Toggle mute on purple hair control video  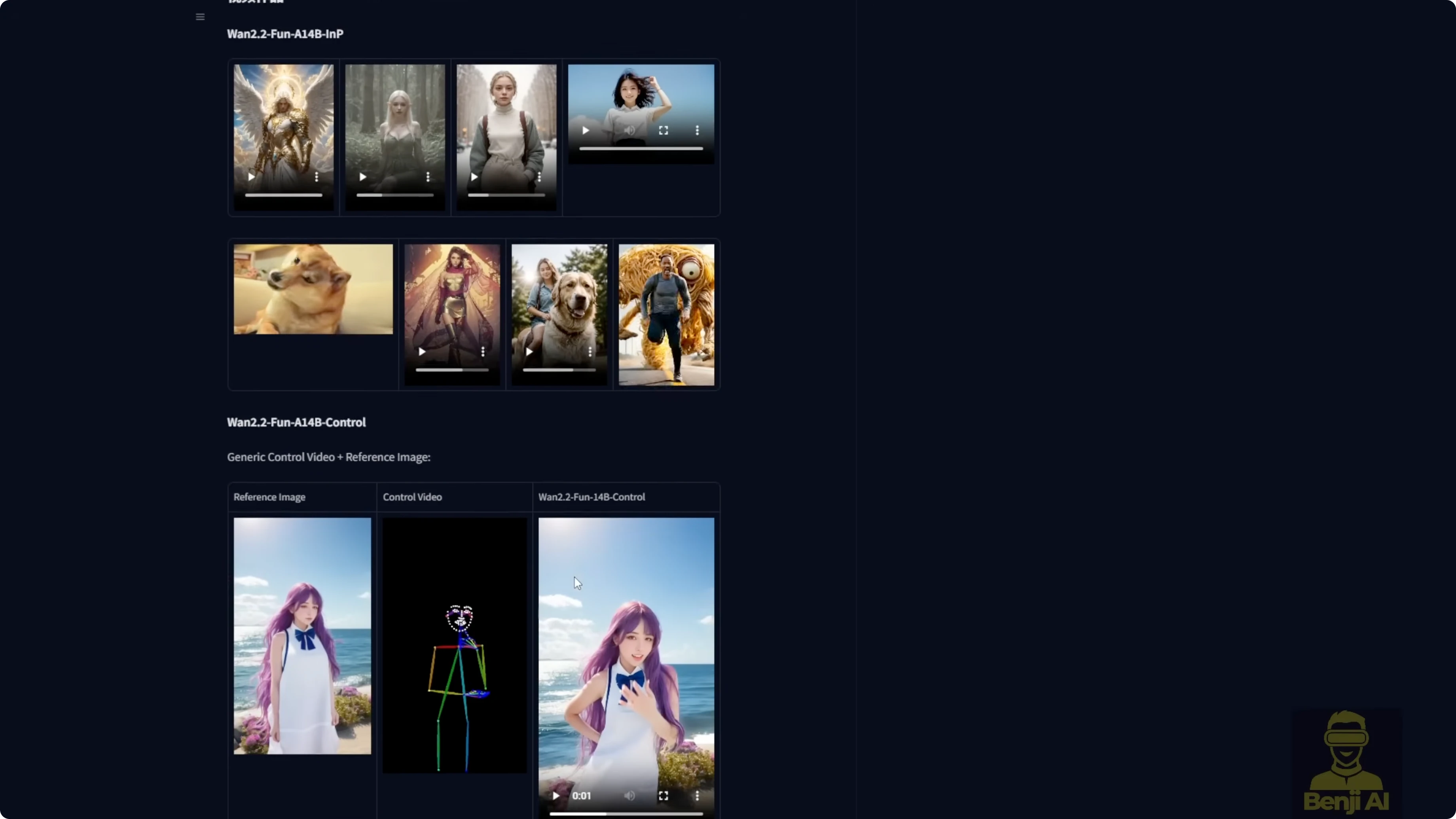click(x=629, y=795)
